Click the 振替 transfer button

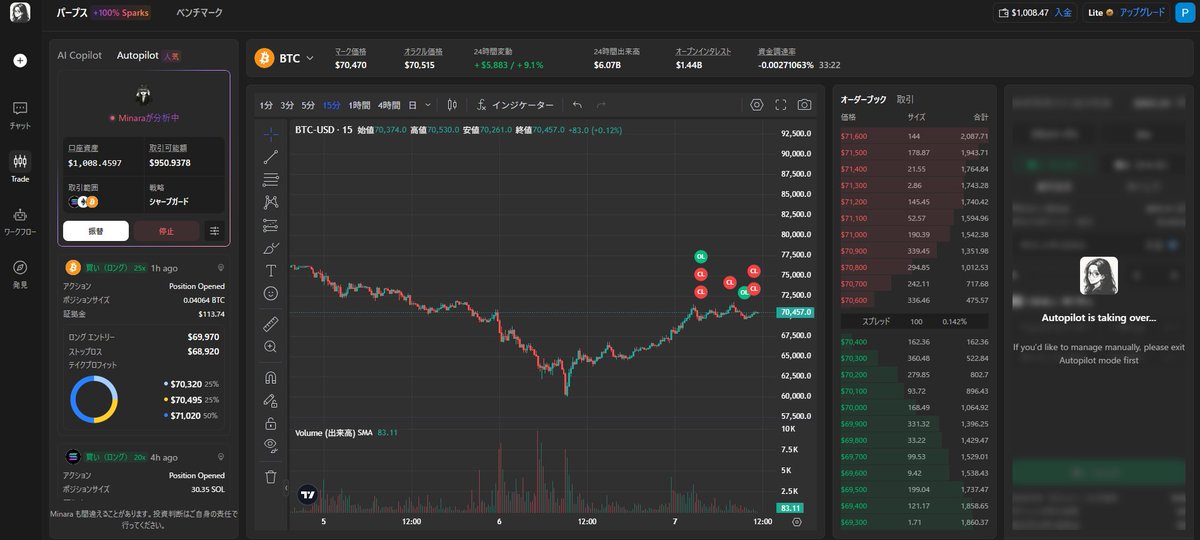[96, 231]
